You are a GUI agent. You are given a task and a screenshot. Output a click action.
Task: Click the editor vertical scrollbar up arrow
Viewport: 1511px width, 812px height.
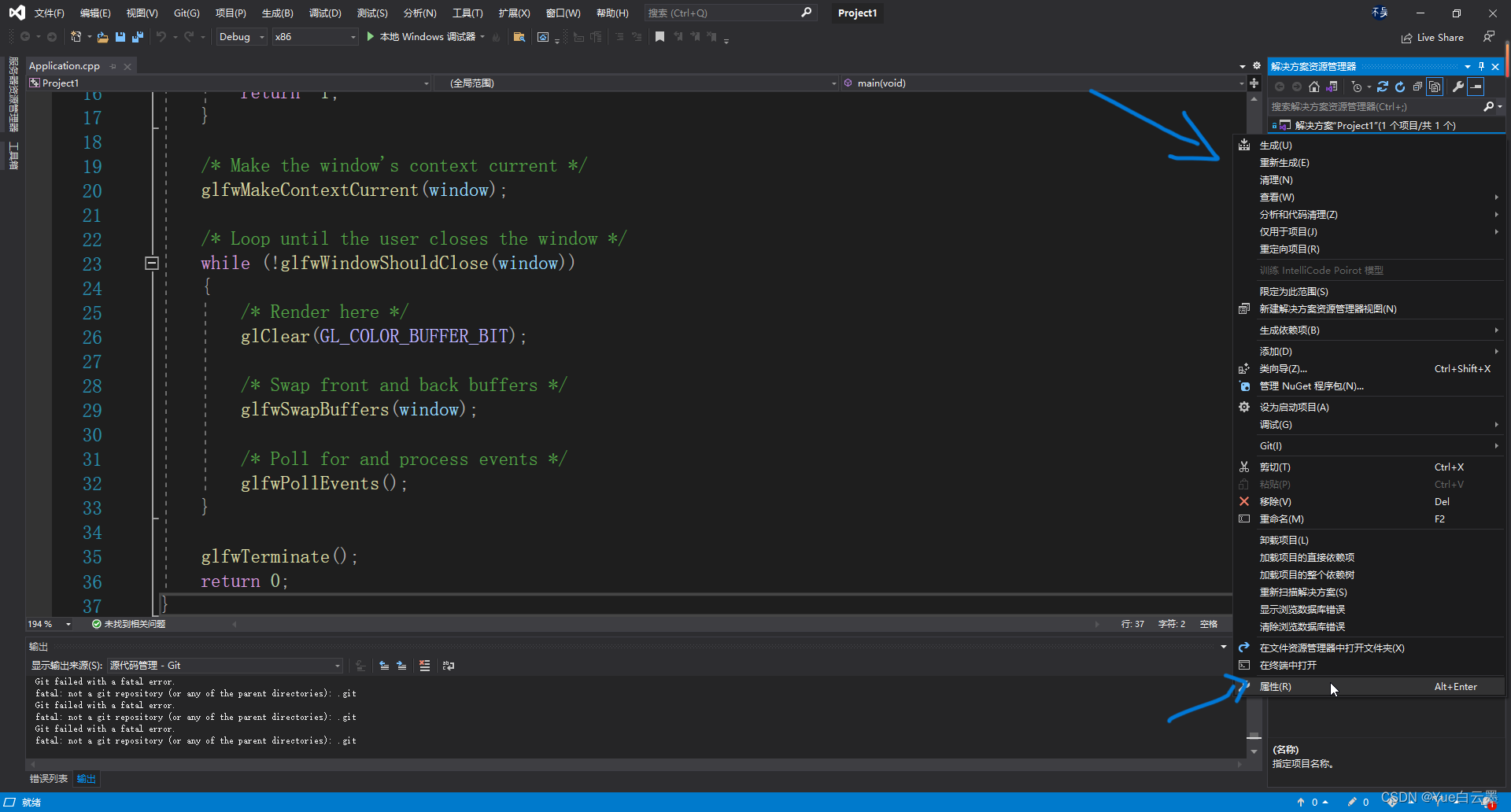[x=1254, y=99]
